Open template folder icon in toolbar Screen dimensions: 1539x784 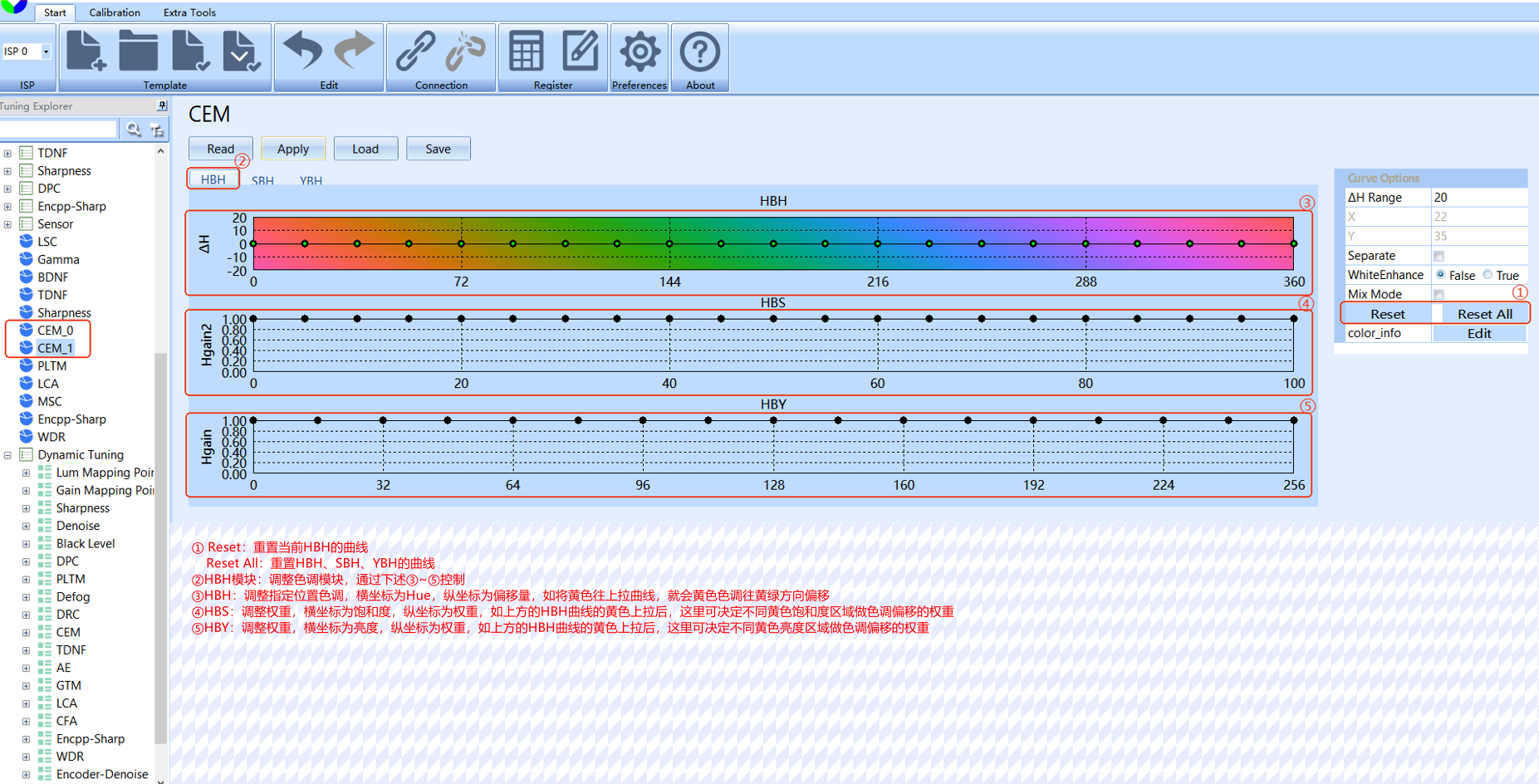tap(138, 51)
